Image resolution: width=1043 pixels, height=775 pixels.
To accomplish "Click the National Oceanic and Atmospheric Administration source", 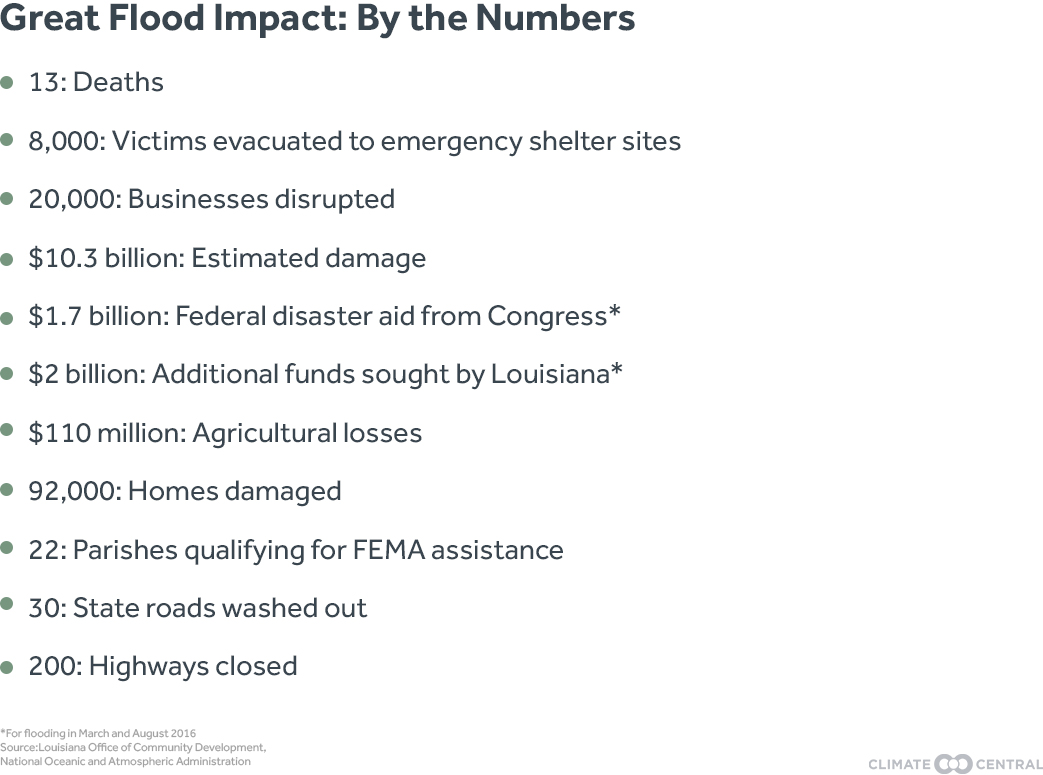I will 125,761.
